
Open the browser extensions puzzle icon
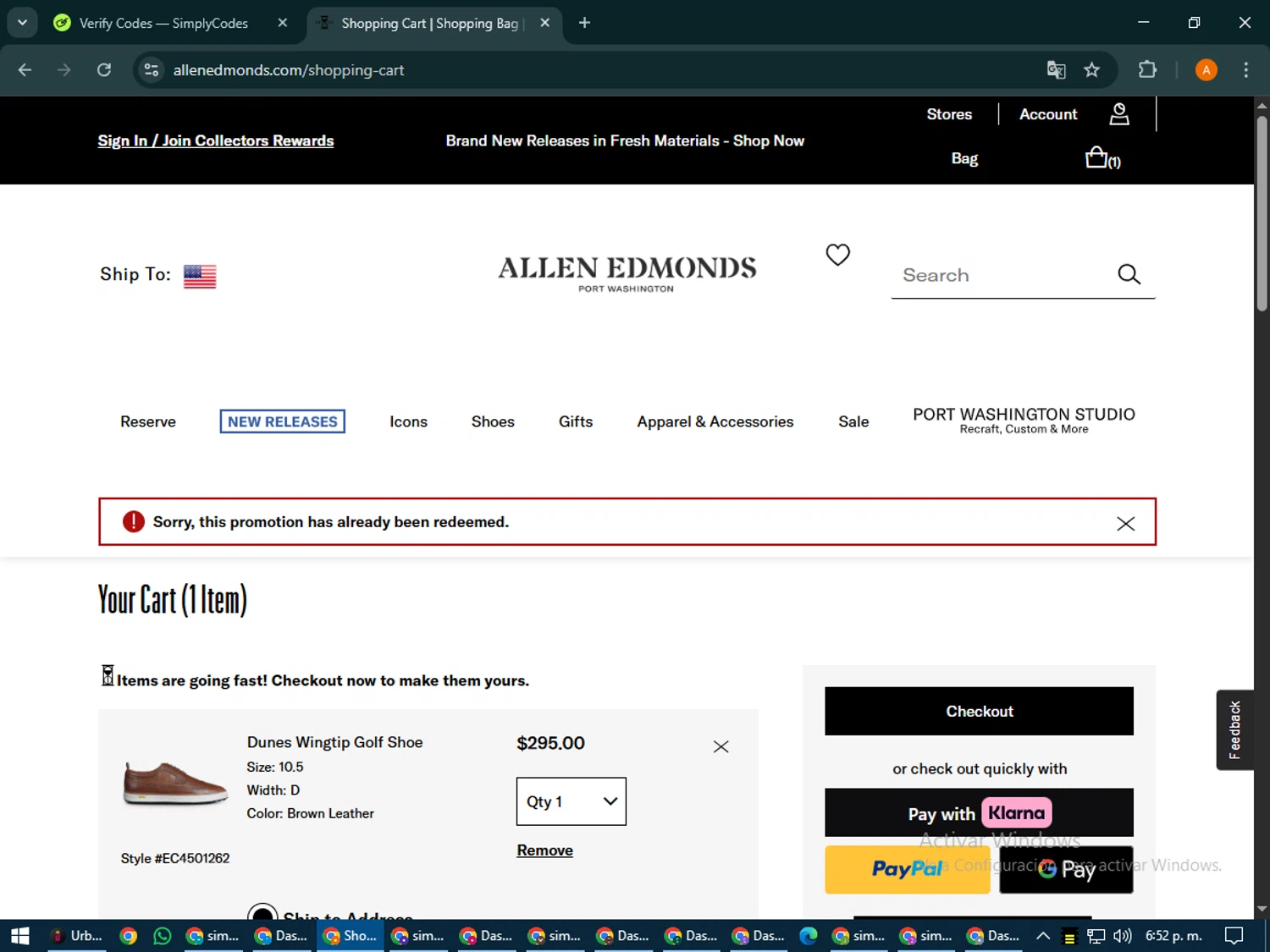tap(1147, 69)
